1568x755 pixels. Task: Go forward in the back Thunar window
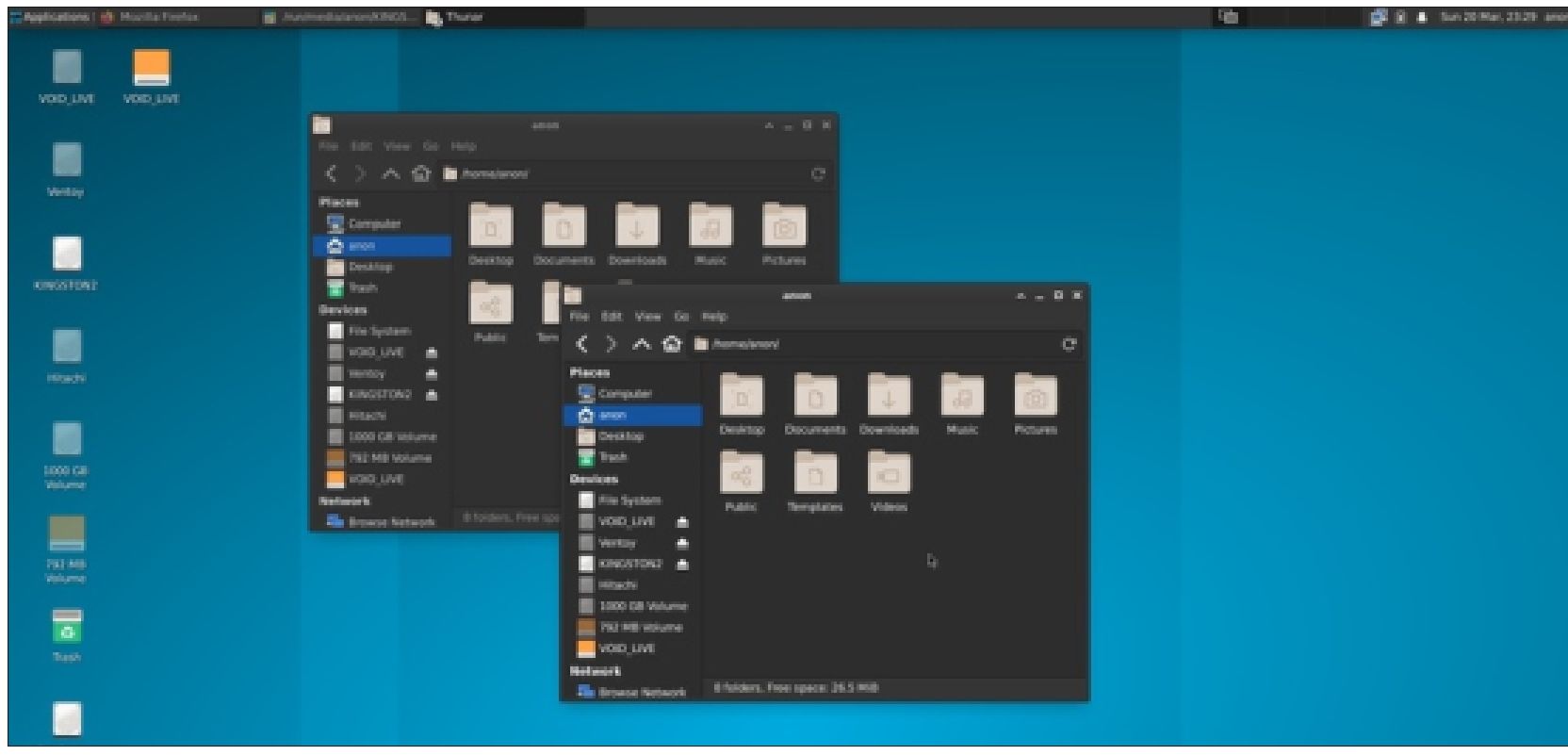pos(359,173)
